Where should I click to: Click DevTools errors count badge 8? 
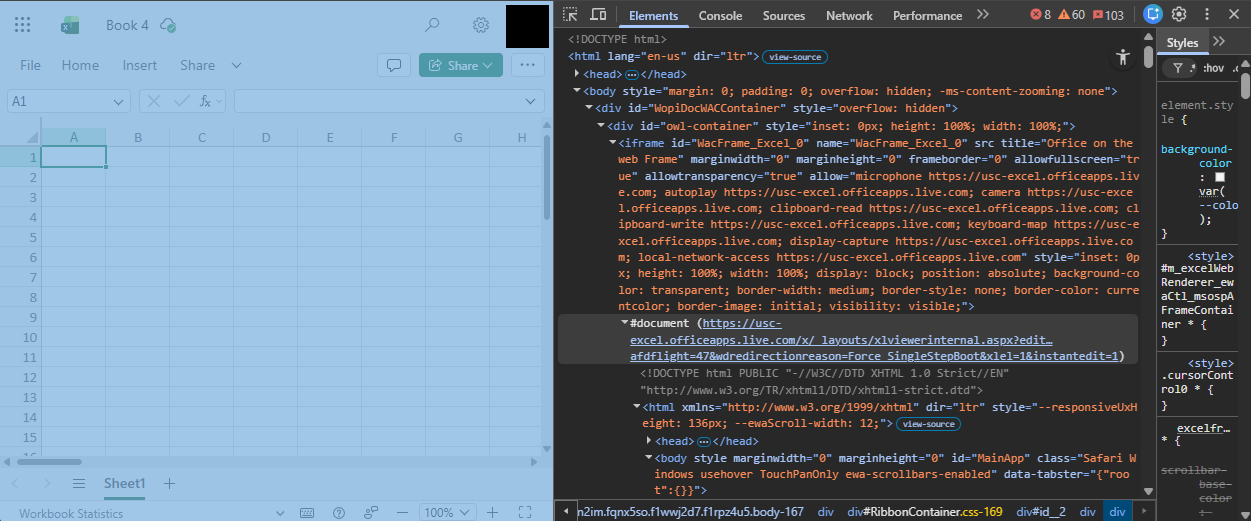(1041, 15)
